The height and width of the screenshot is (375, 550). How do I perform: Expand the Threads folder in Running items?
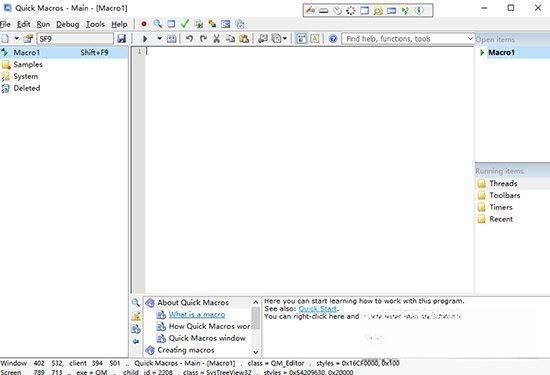click(497, 183)
